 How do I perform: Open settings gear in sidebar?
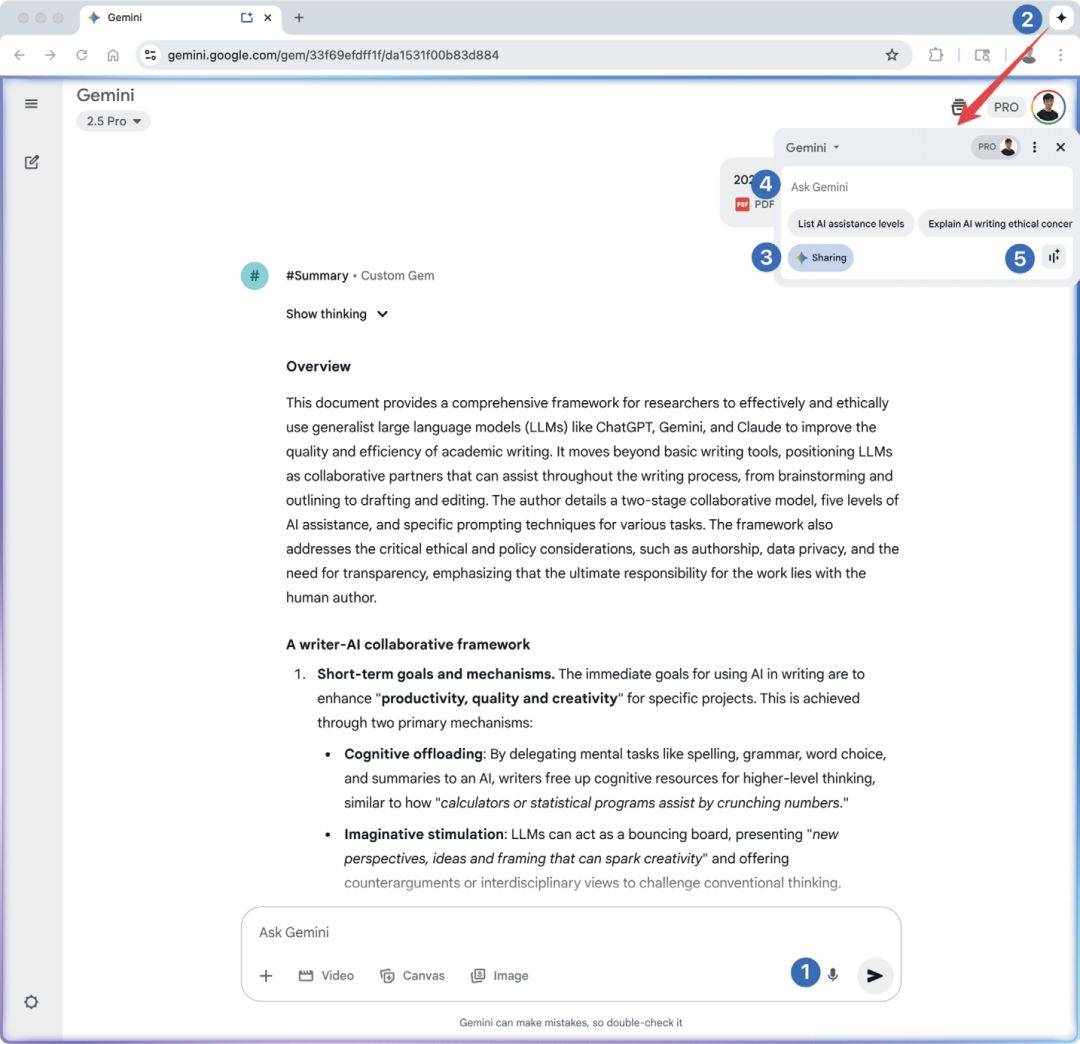[31, 1001]
